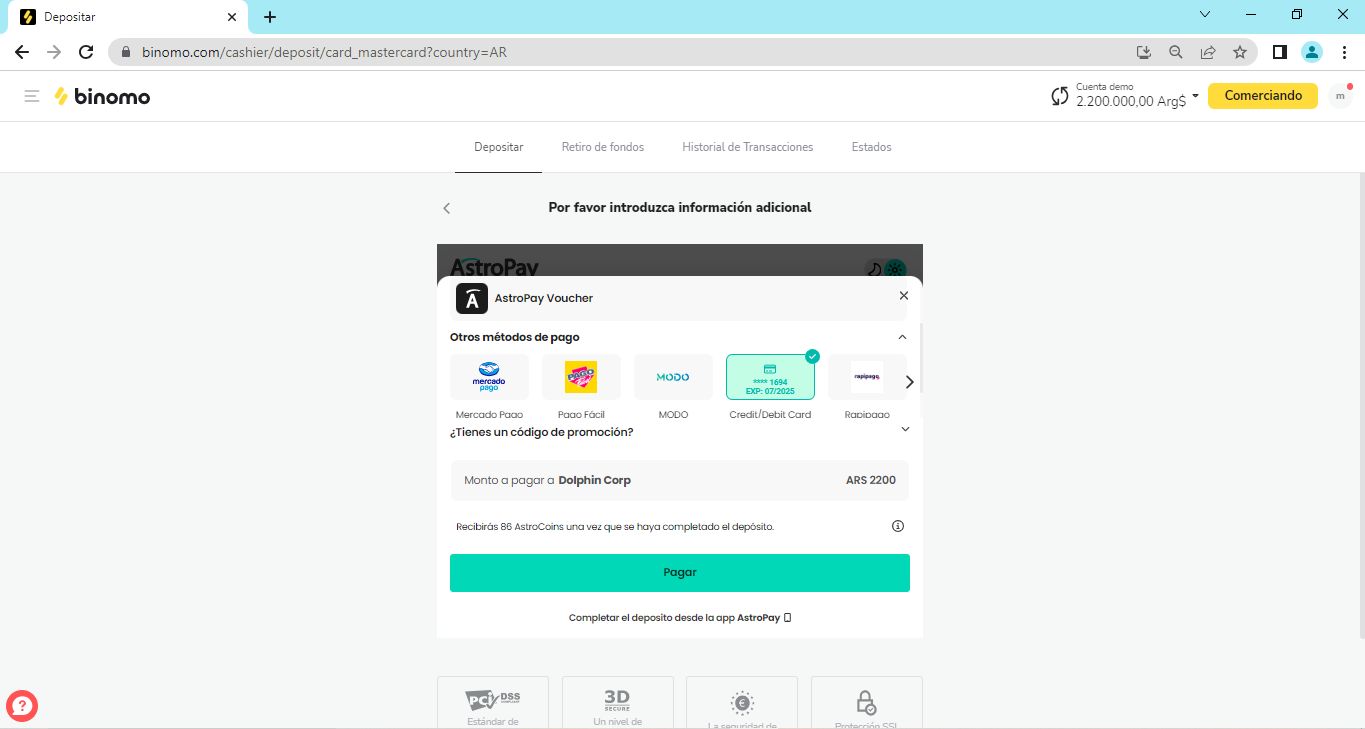The image size is (1365, 729).
Task: Bookmark this page with the star
Action: pos(1240,52)
